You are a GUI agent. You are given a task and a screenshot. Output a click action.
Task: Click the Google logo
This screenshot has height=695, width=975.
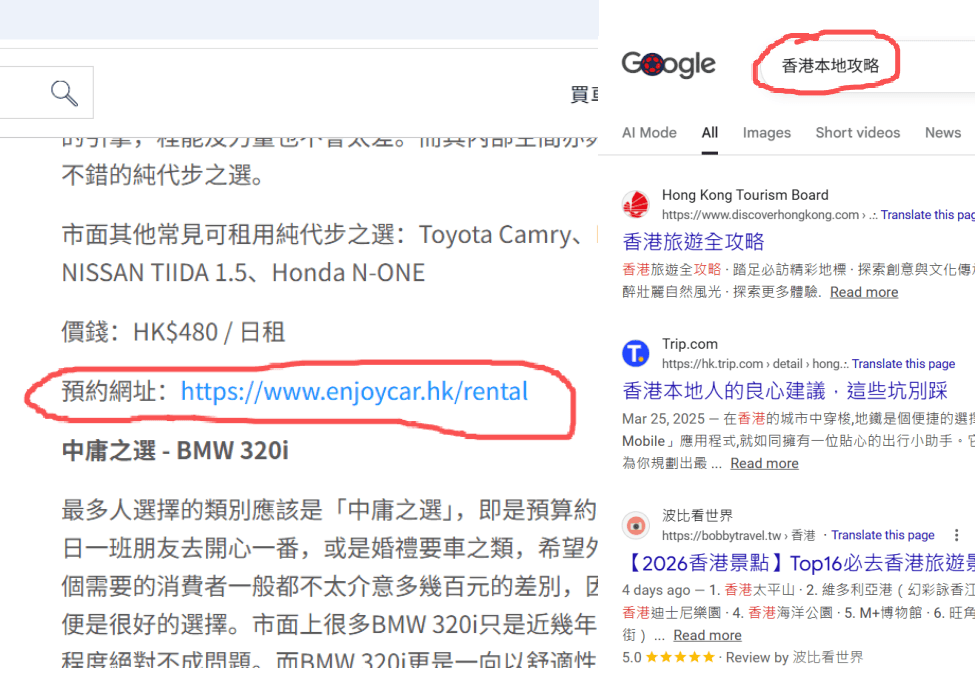(668, 64)
